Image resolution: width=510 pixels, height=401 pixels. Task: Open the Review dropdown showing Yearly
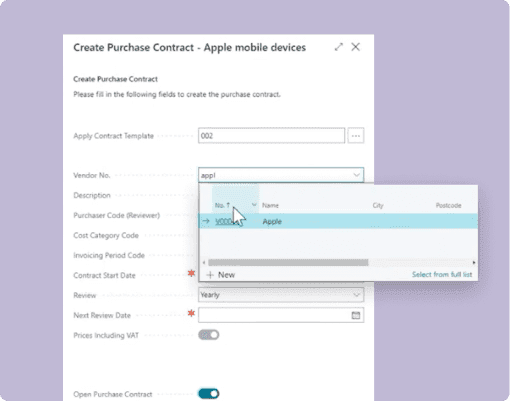[281, 295]
